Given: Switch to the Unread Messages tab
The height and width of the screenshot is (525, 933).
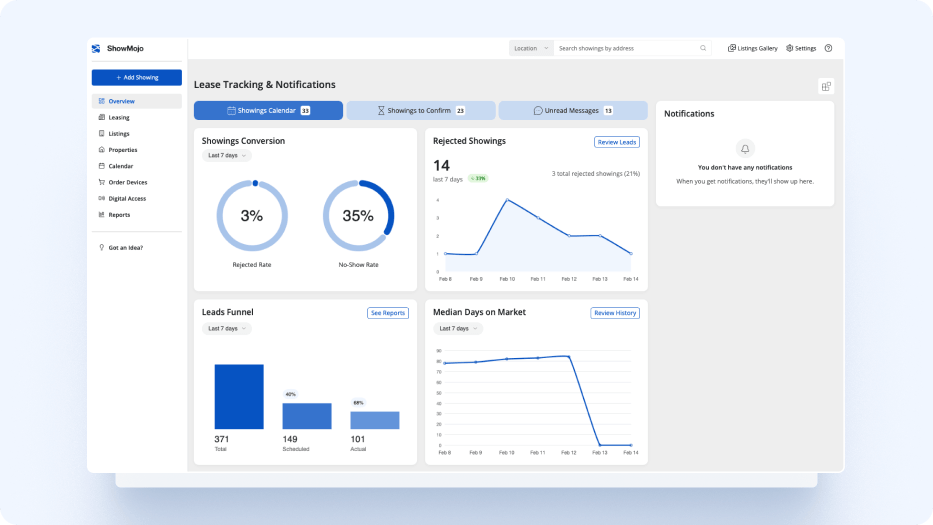Looking at the screenshot, I should click(x=573, y=111).
